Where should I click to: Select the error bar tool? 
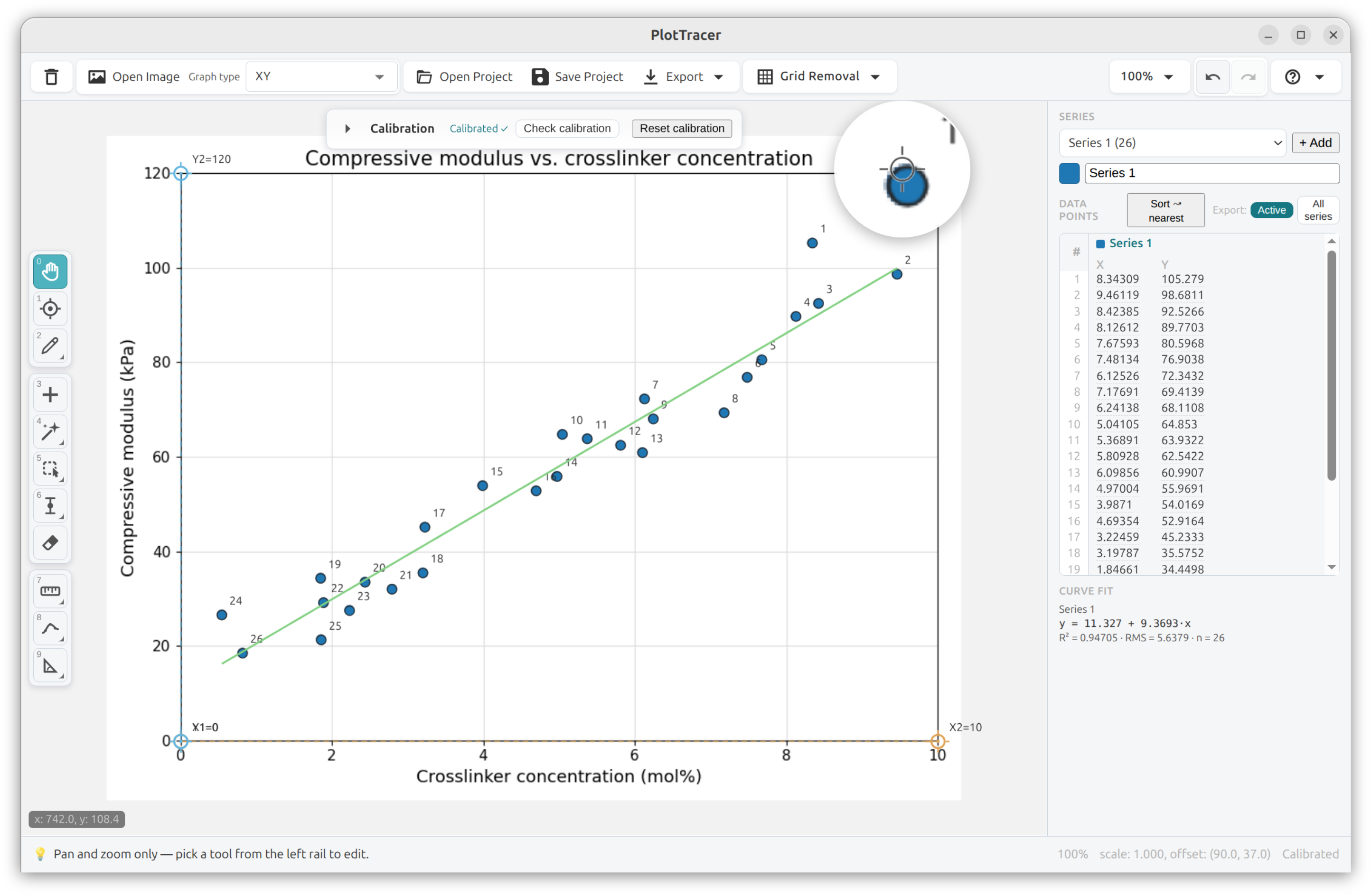[50, 506]
